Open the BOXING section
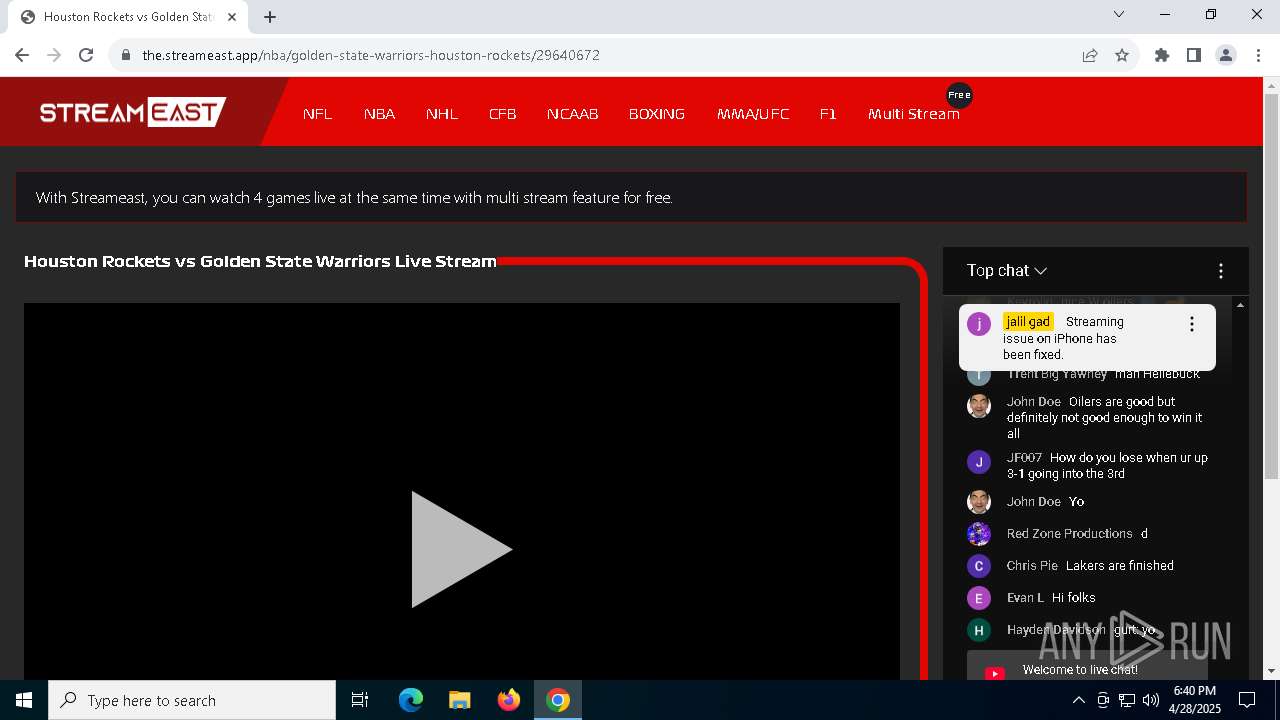The image size is (1280, 720). click(656, 114)
